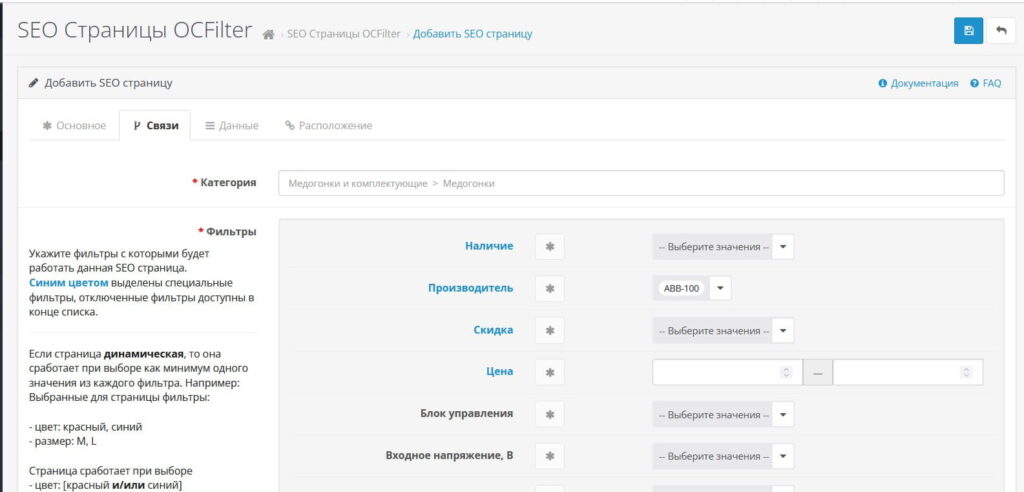The width and height of the screenshot is (1024, 492).
Task: Click asterisk button next to Скидка
Action: tap(549, 330)
